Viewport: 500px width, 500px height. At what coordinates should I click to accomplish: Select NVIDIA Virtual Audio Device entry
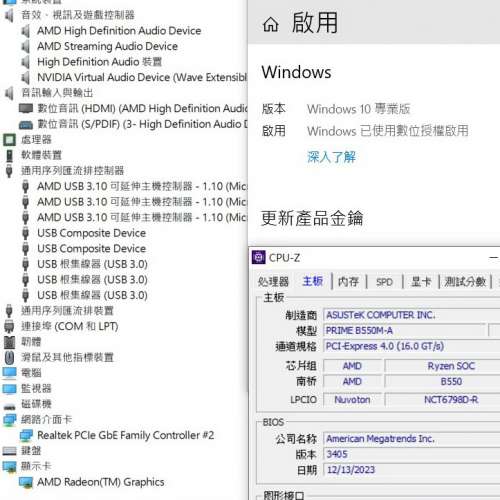(x=142, y=78)
